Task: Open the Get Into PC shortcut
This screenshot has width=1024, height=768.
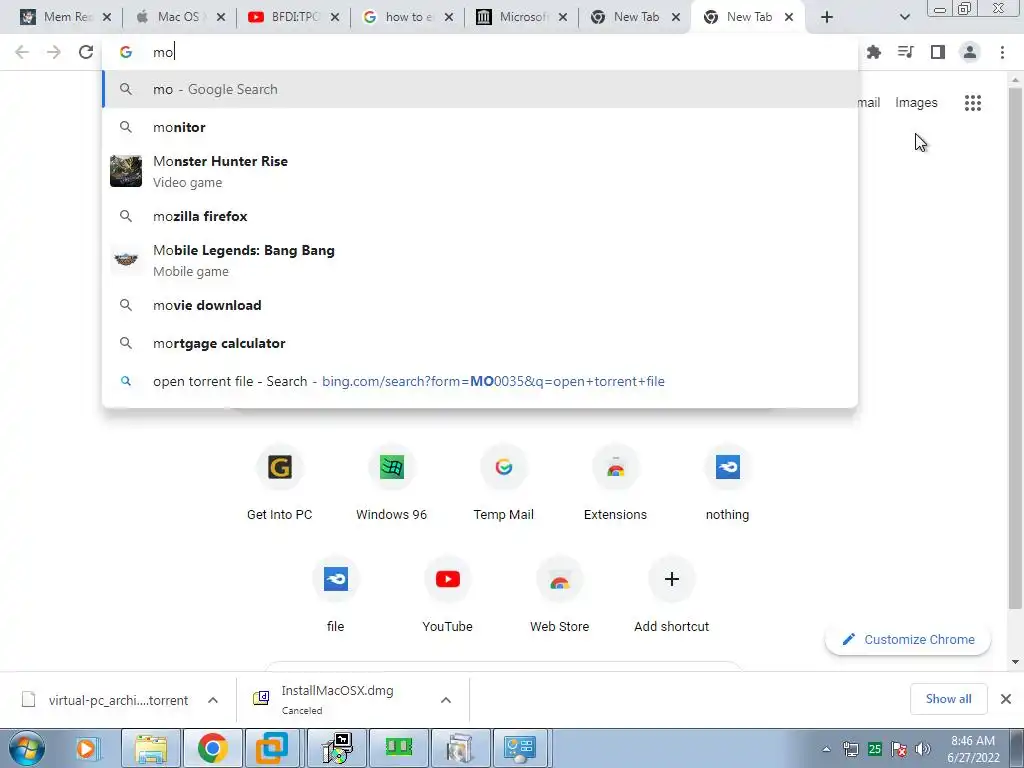Action: [x=280, y=483]
